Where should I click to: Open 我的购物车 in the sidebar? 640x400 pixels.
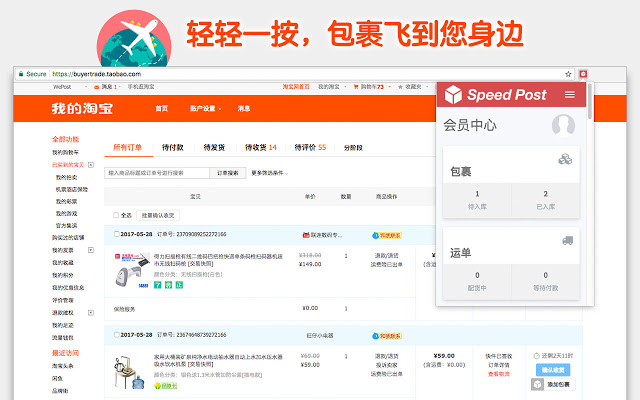click(x=65, y=152)
